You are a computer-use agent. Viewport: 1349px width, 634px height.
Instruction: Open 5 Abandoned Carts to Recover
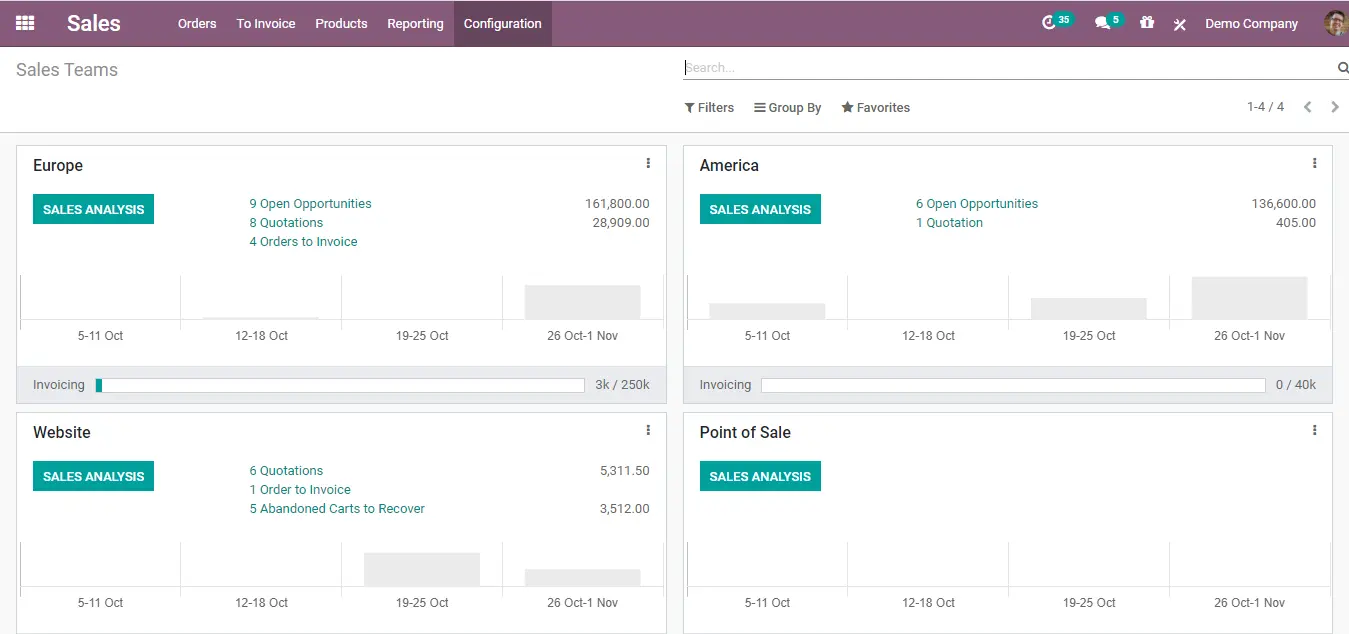click(x=337, y=508)
